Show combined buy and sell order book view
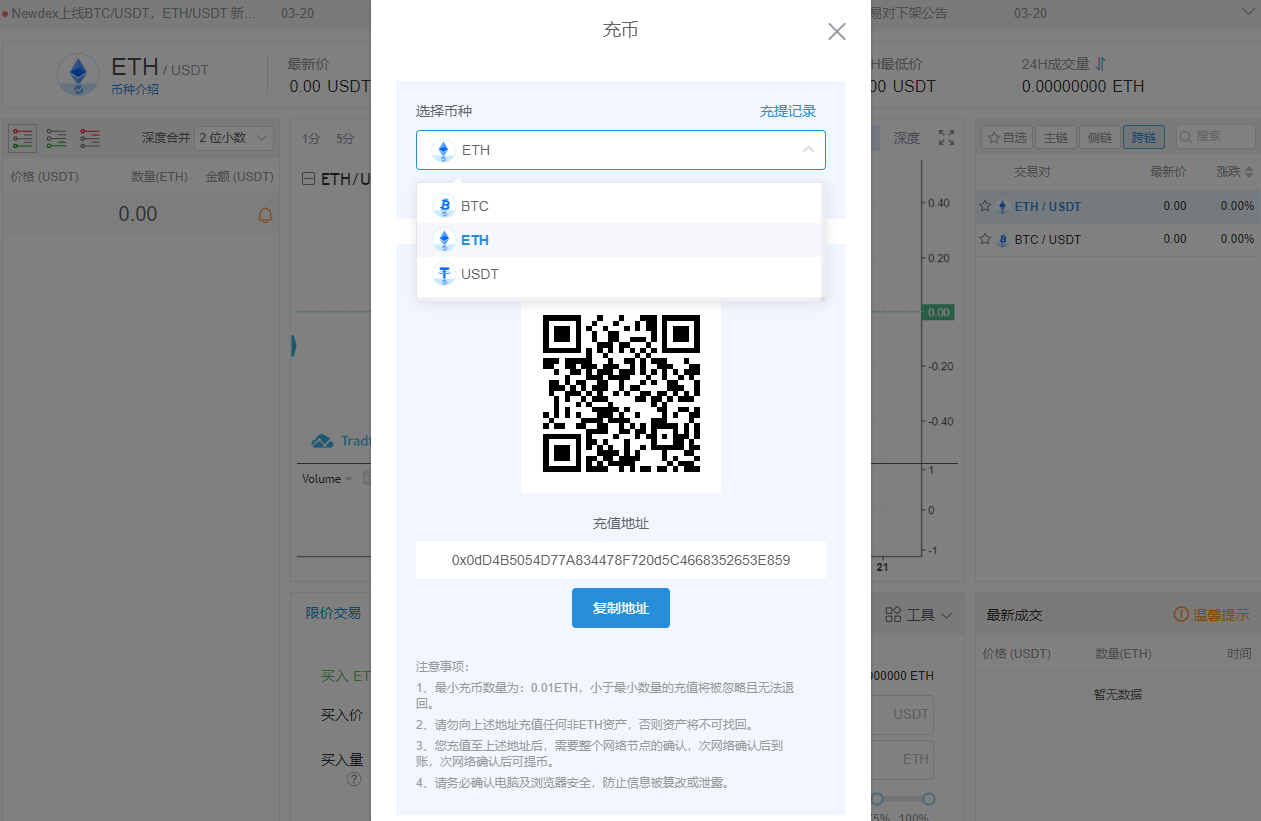Image resolution: width=1261 pixels, height=821 pixels. click(x=23, y=138)
